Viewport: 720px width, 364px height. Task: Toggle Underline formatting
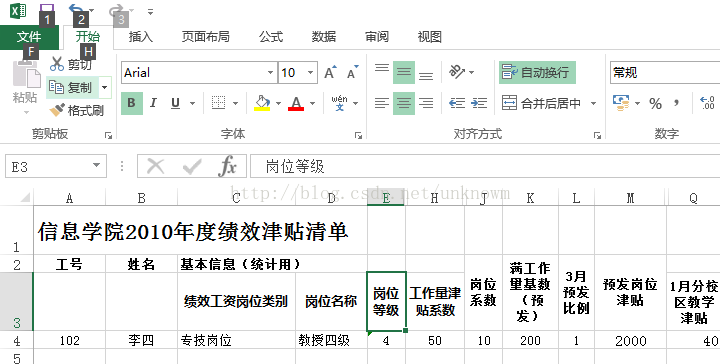[175, 103]
